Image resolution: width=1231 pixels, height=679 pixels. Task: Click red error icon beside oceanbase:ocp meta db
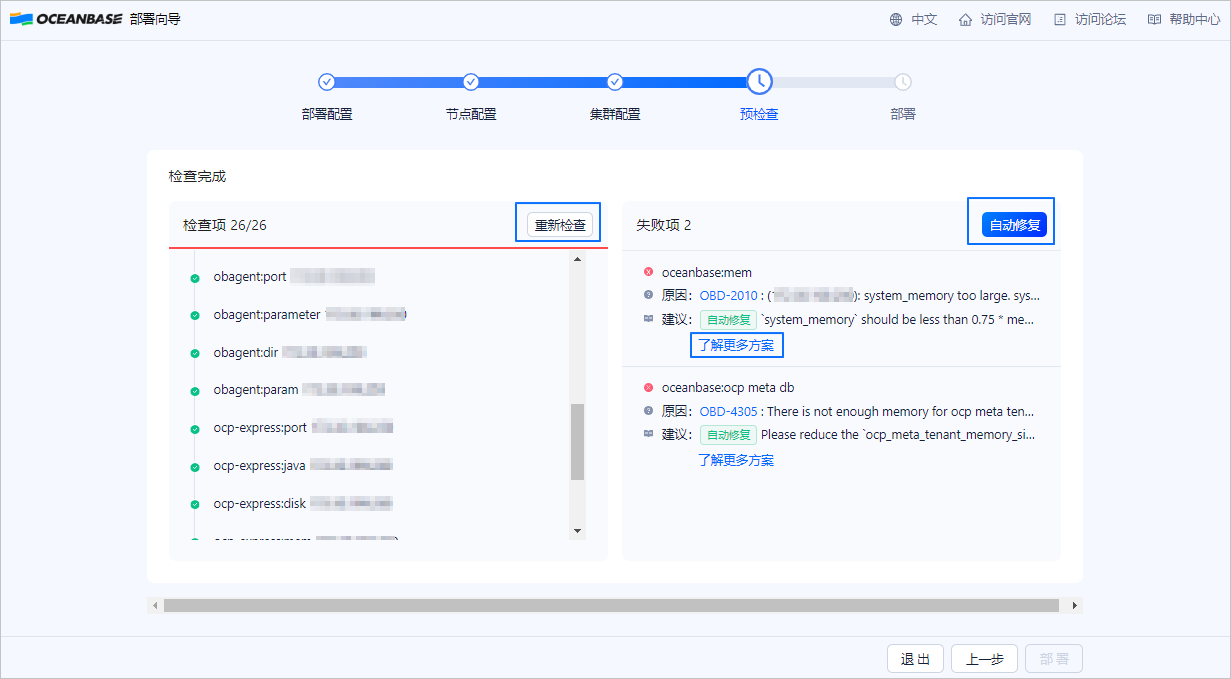click(648, 388)
